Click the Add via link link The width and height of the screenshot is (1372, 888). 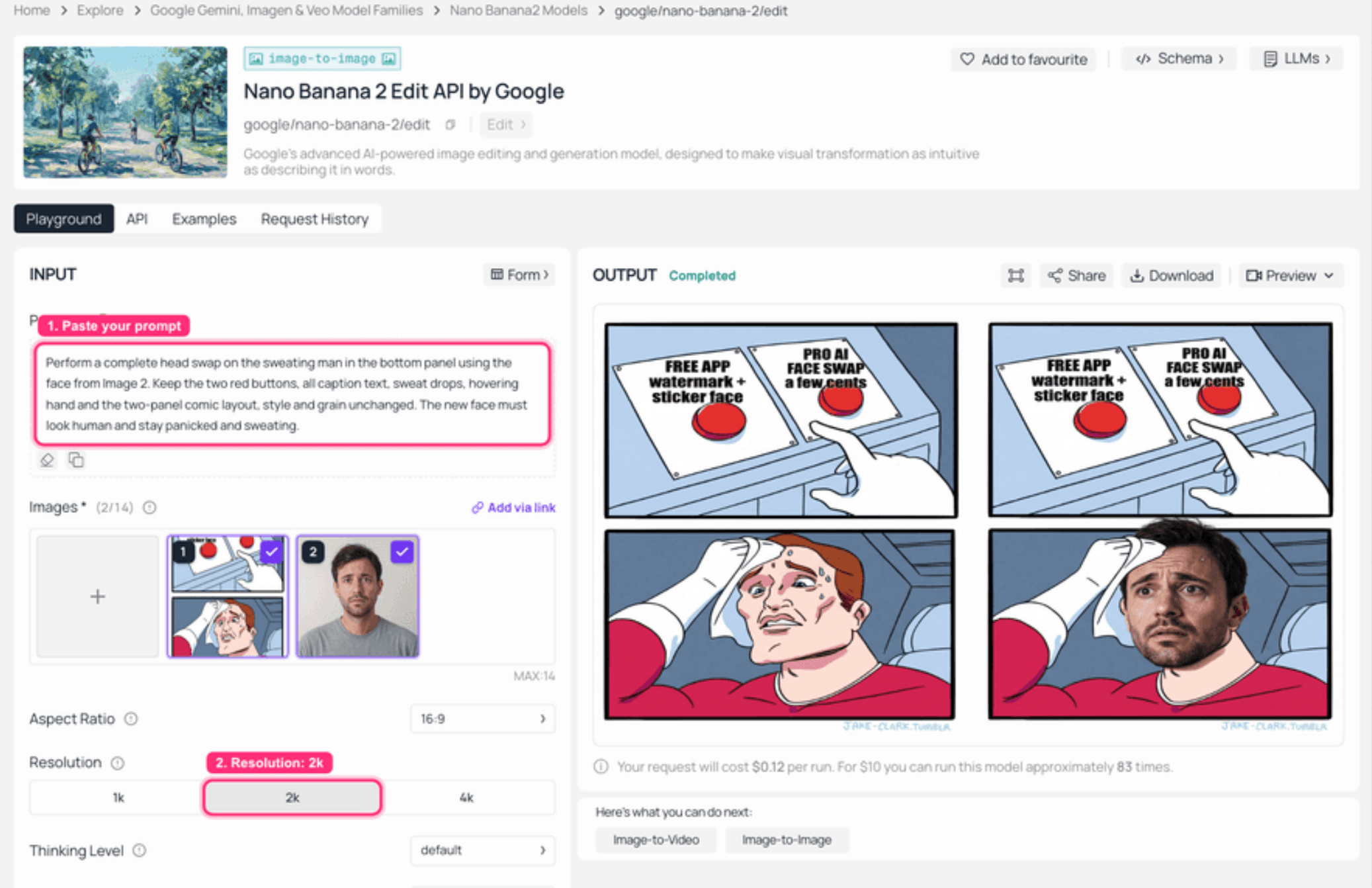(513, 508)
